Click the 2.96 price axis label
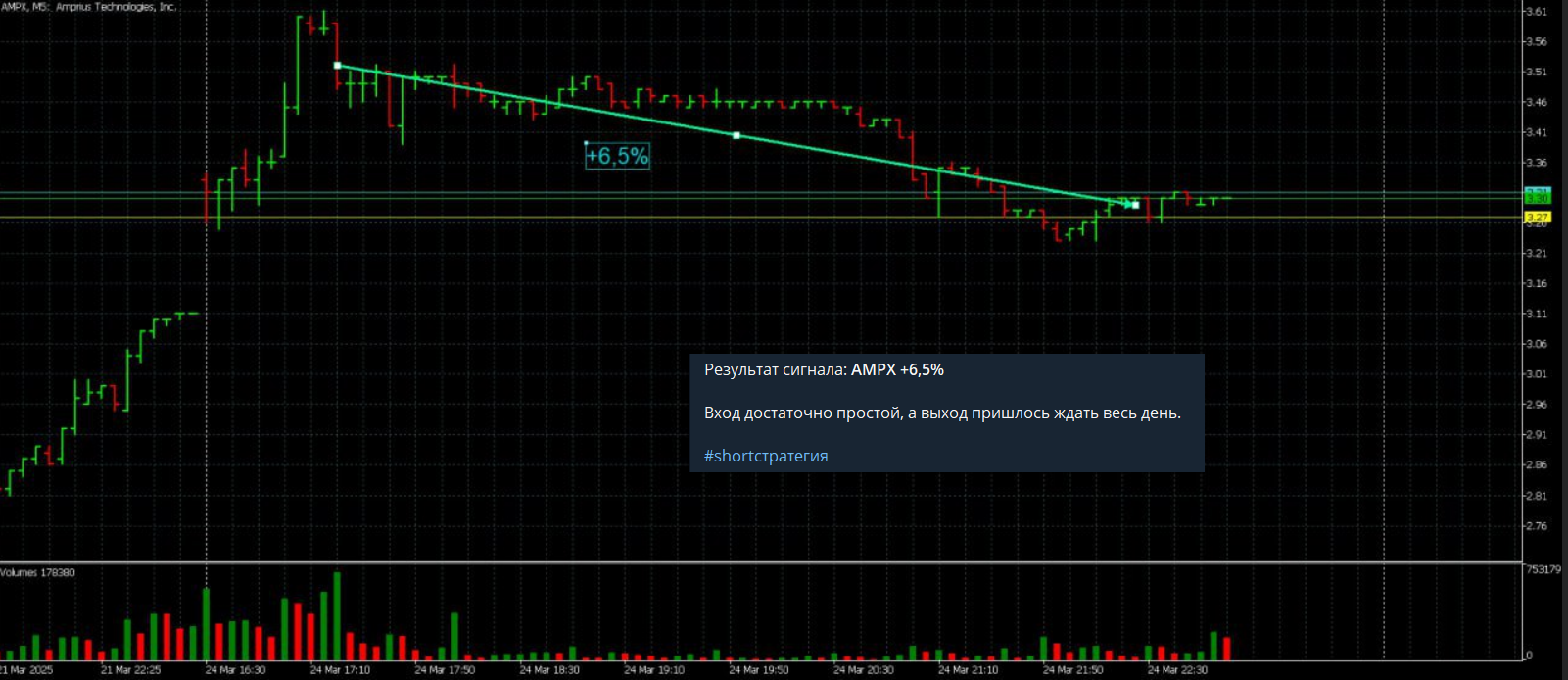This screenshot has width=1568, height=680. 1536,405
